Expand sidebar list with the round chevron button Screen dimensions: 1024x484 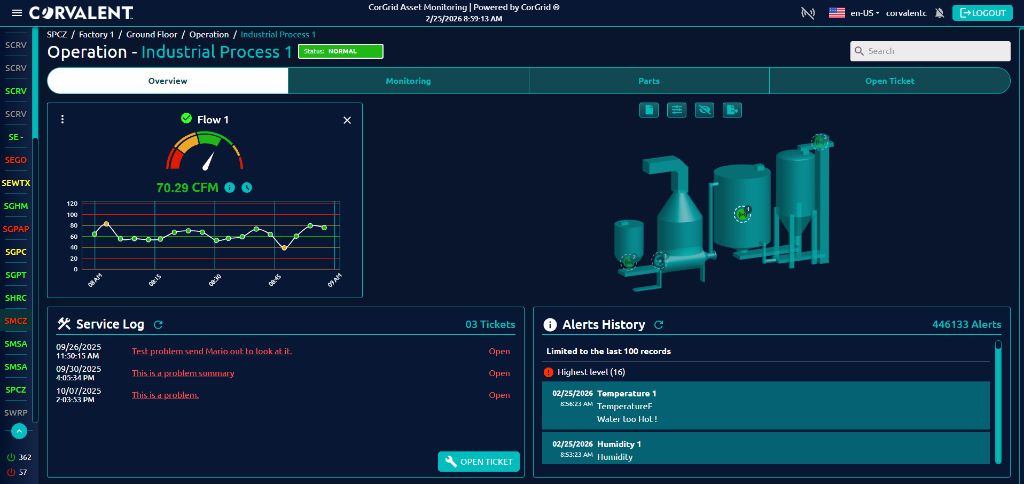19,431
